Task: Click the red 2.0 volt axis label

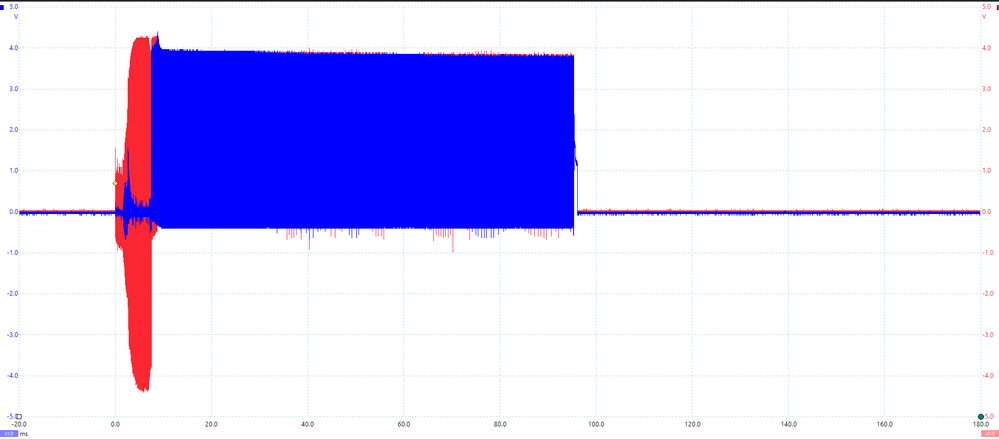Action: coord(986,130)
